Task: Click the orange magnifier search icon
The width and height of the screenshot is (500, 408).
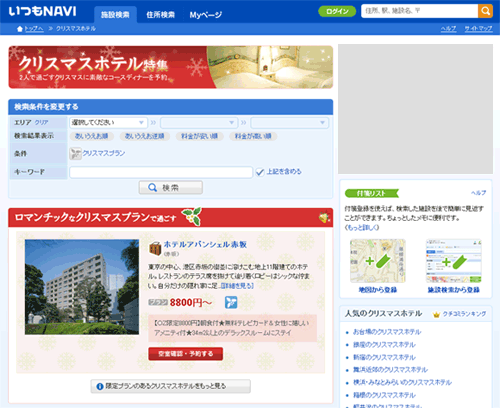Action: [x=485, y=11]
